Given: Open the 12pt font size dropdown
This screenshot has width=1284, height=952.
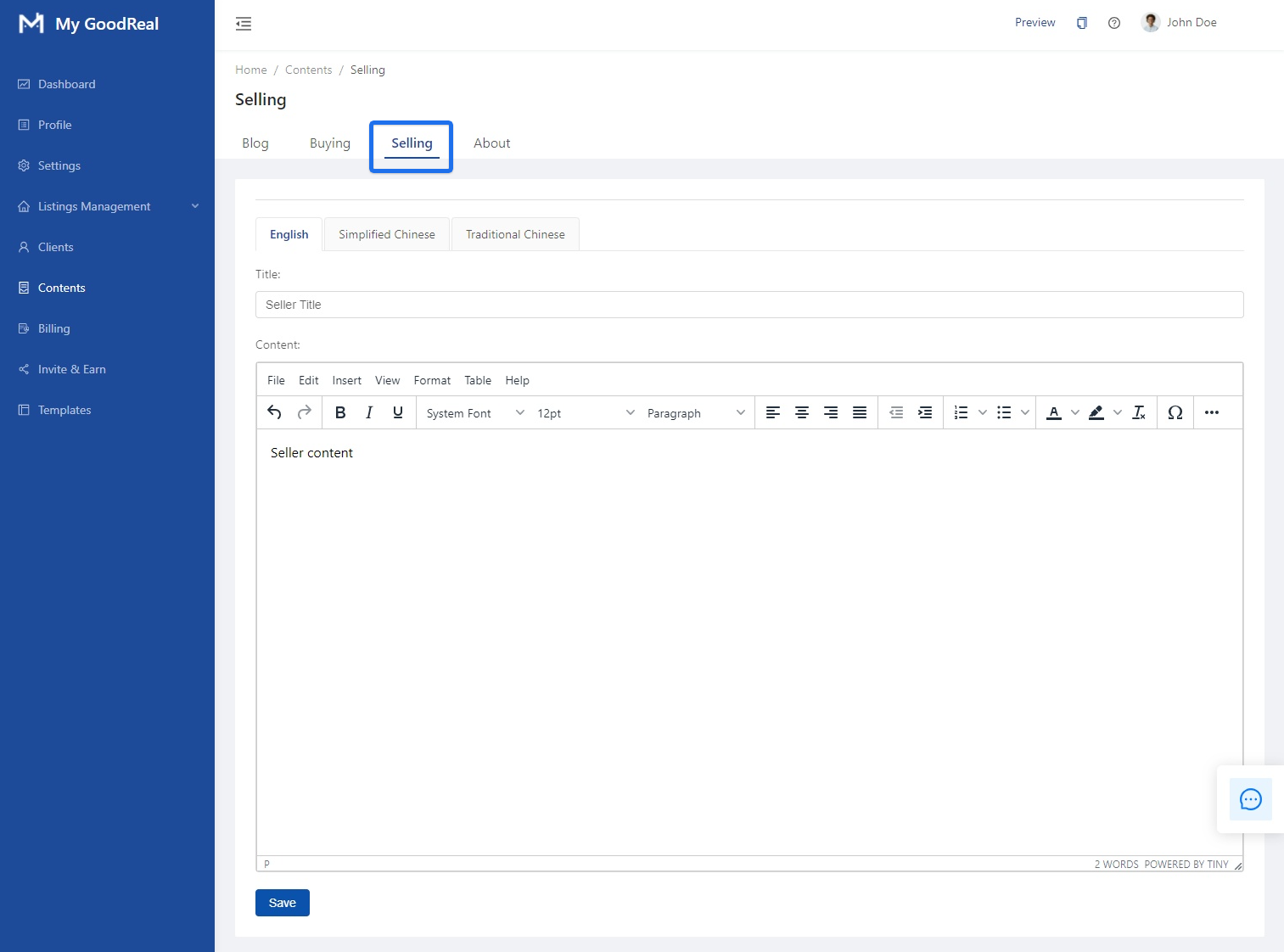Looking at the screenshot, I should [586, 413].
